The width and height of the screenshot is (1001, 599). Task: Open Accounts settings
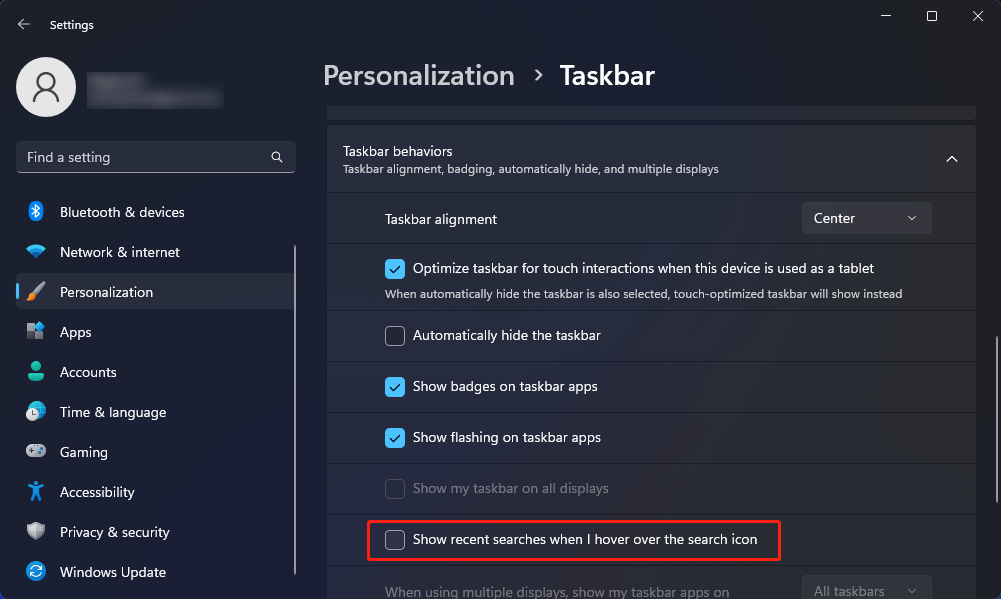[x=88, y=372]
